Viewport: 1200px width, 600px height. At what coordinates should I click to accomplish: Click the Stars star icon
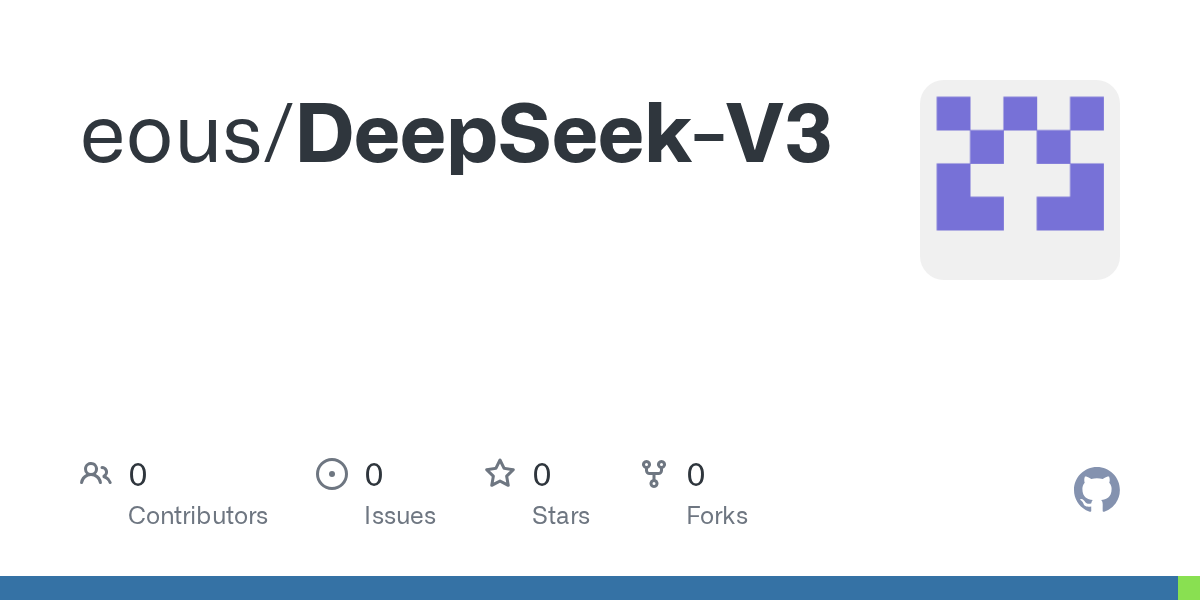(x=499, y=474)
